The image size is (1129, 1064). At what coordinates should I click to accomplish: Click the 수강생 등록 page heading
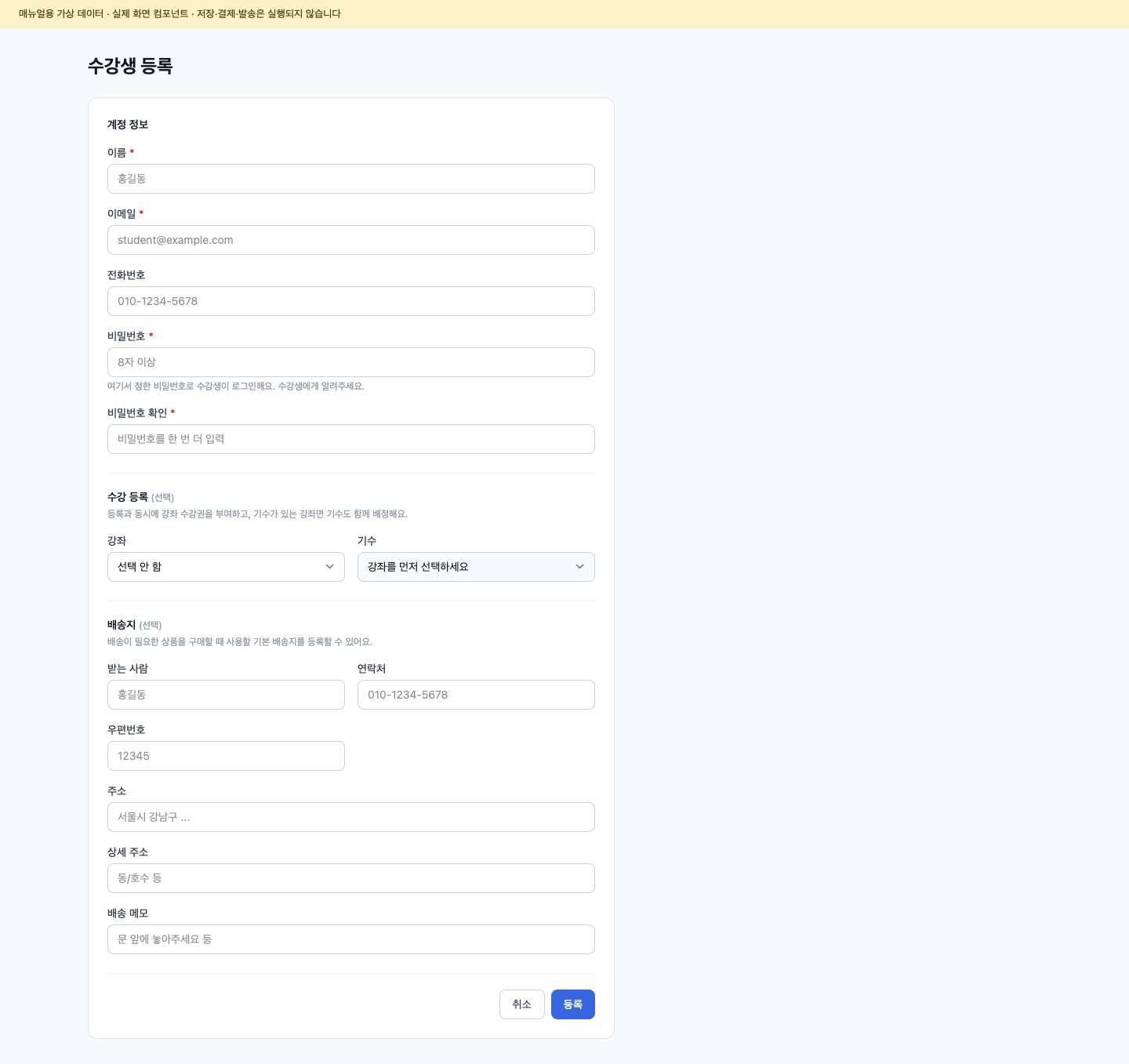tap(130, 66)
